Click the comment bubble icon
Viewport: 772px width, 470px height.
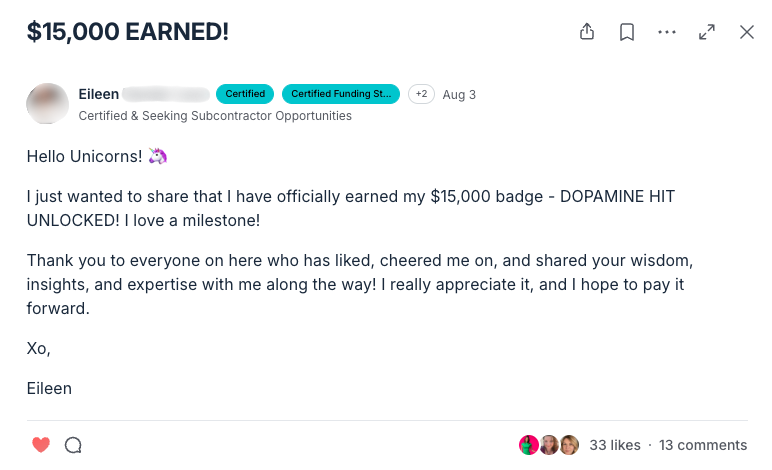73,445
